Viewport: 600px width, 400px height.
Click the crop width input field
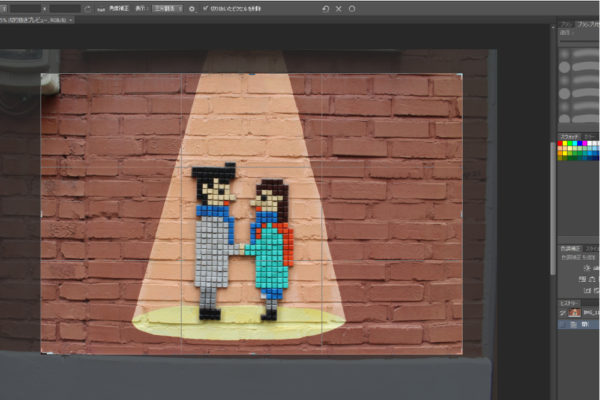[x=24, y=8]
